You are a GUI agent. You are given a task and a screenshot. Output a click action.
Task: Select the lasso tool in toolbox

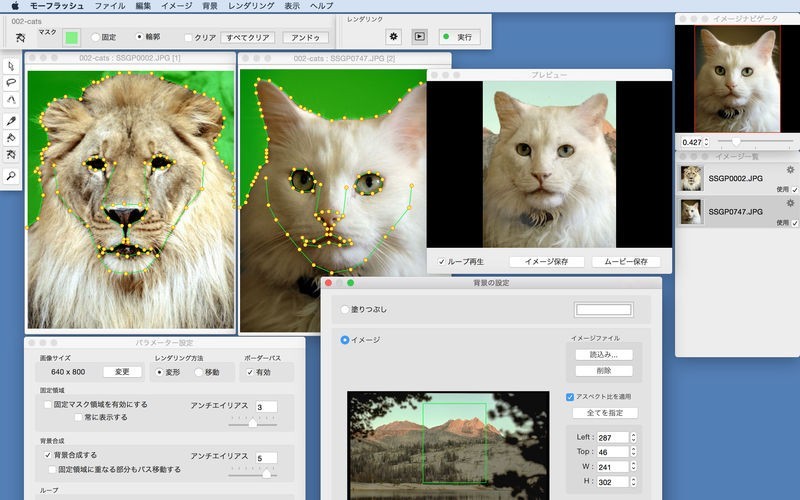[11, 82]
